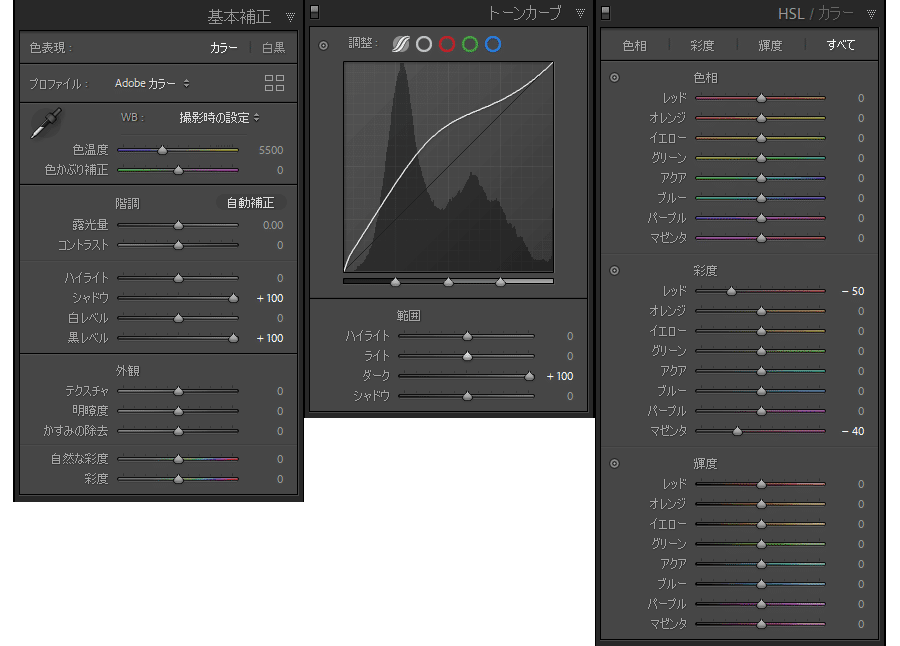
Task: Click the right curve range split marker
Action: click(501, 282)
